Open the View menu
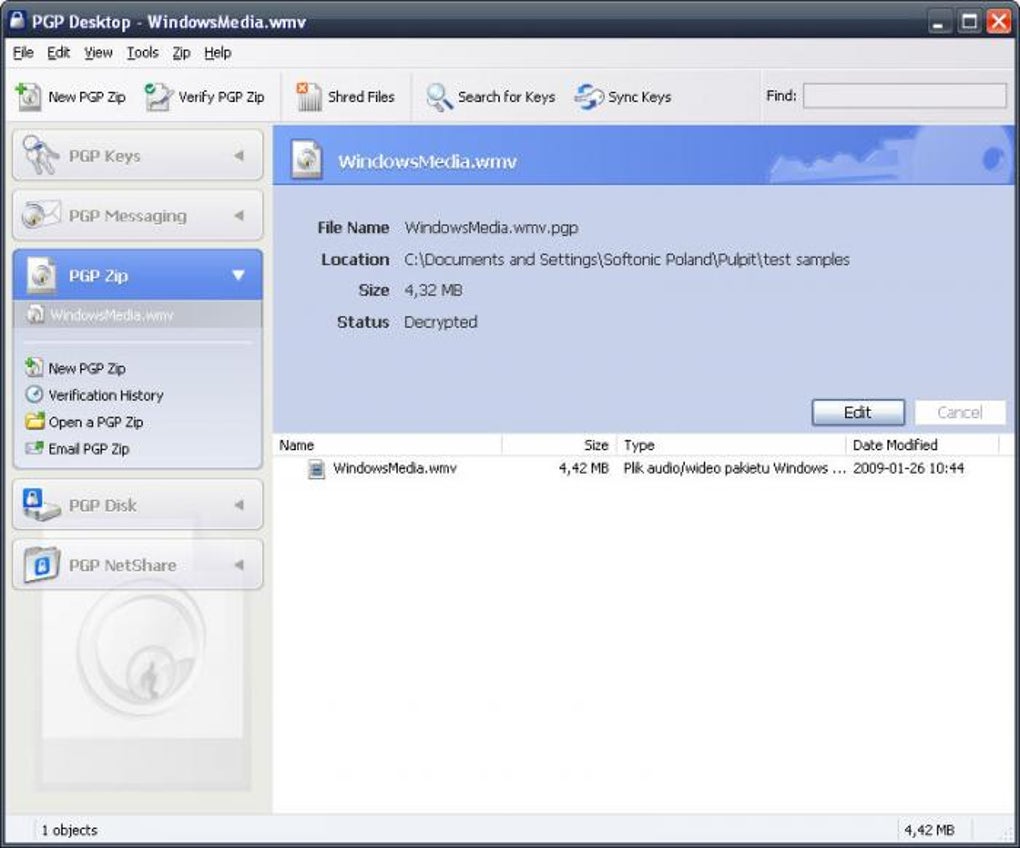This screenshot has height=848, width=1020. point(98,53)
